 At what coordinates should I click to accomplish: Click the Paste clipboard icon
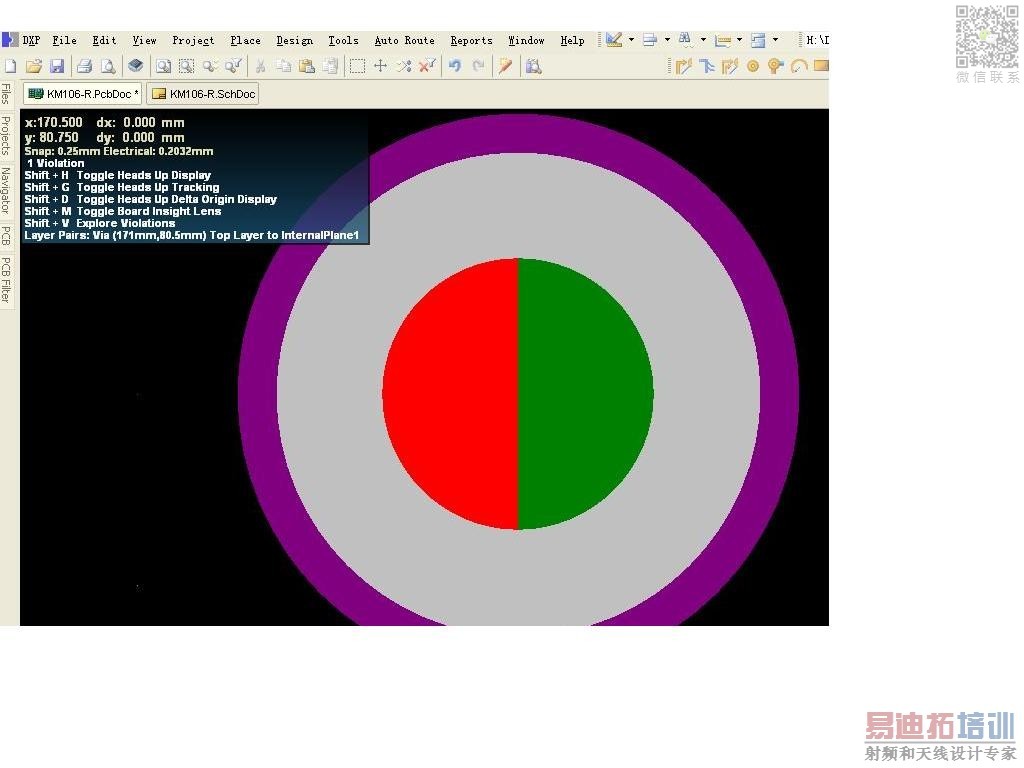click(307, 66)
